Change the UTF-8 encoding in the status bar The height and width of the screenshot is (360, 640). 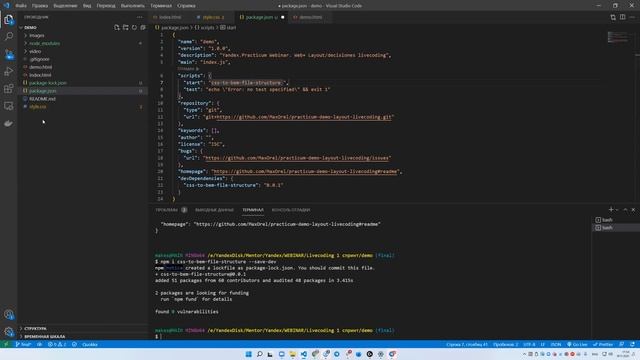(x=529, y=344)
